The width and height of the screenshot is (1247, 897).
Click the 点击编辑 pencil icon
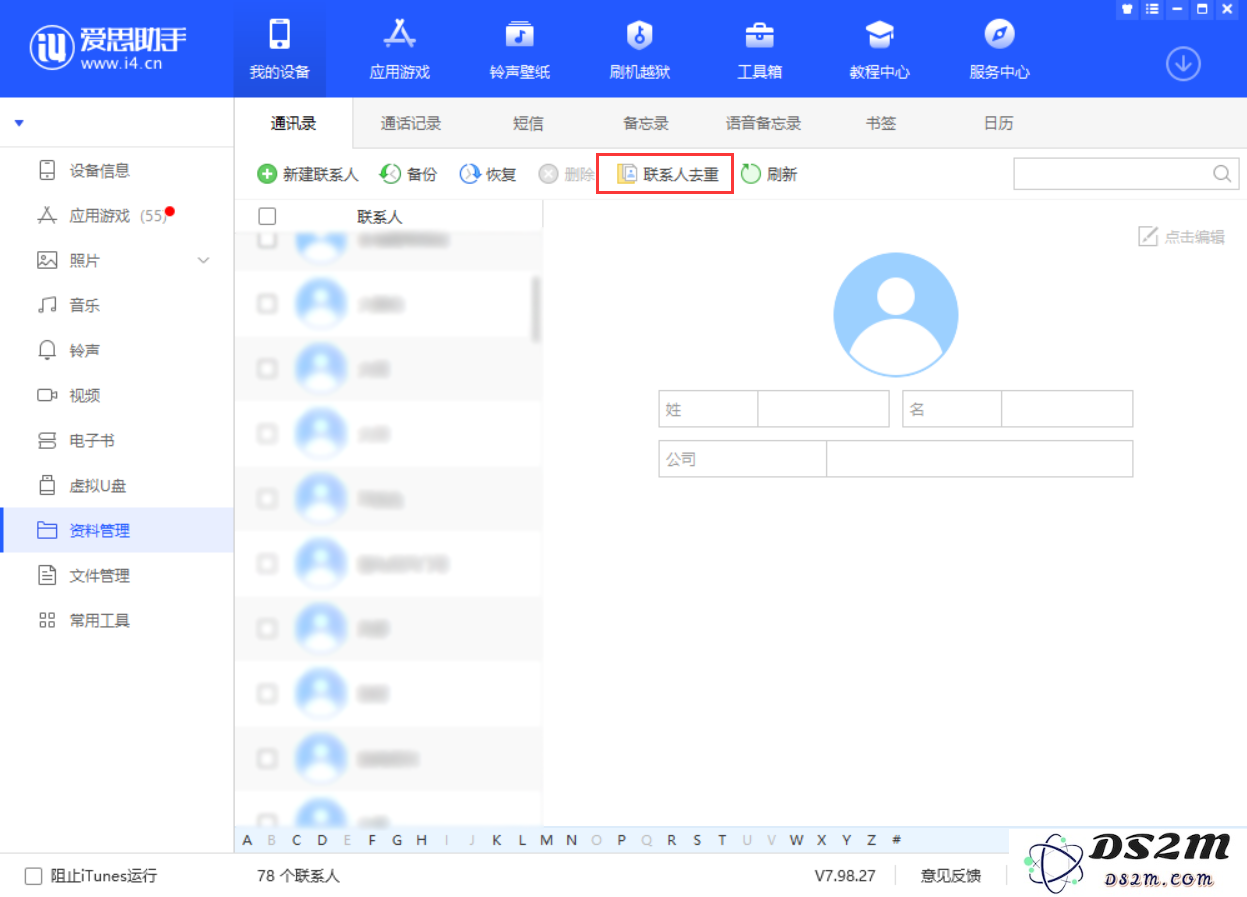click(1148, 237)
